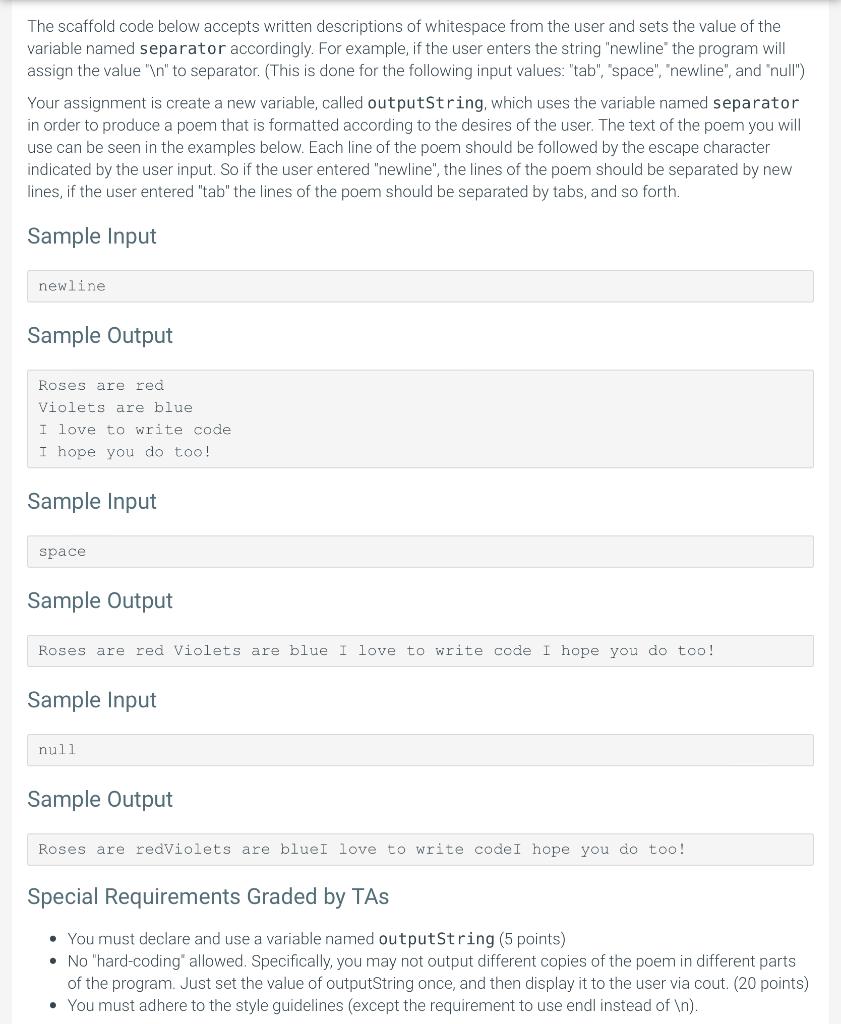
Task: Click the "Violets are blue" line in the multi-line output
Action: tap(115, 408)
